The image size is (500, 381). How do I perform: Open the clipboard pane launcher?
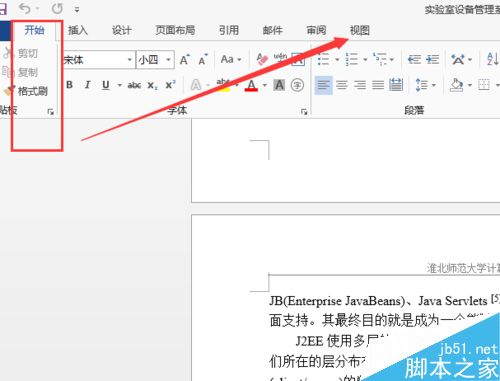[x=51, y=112]
